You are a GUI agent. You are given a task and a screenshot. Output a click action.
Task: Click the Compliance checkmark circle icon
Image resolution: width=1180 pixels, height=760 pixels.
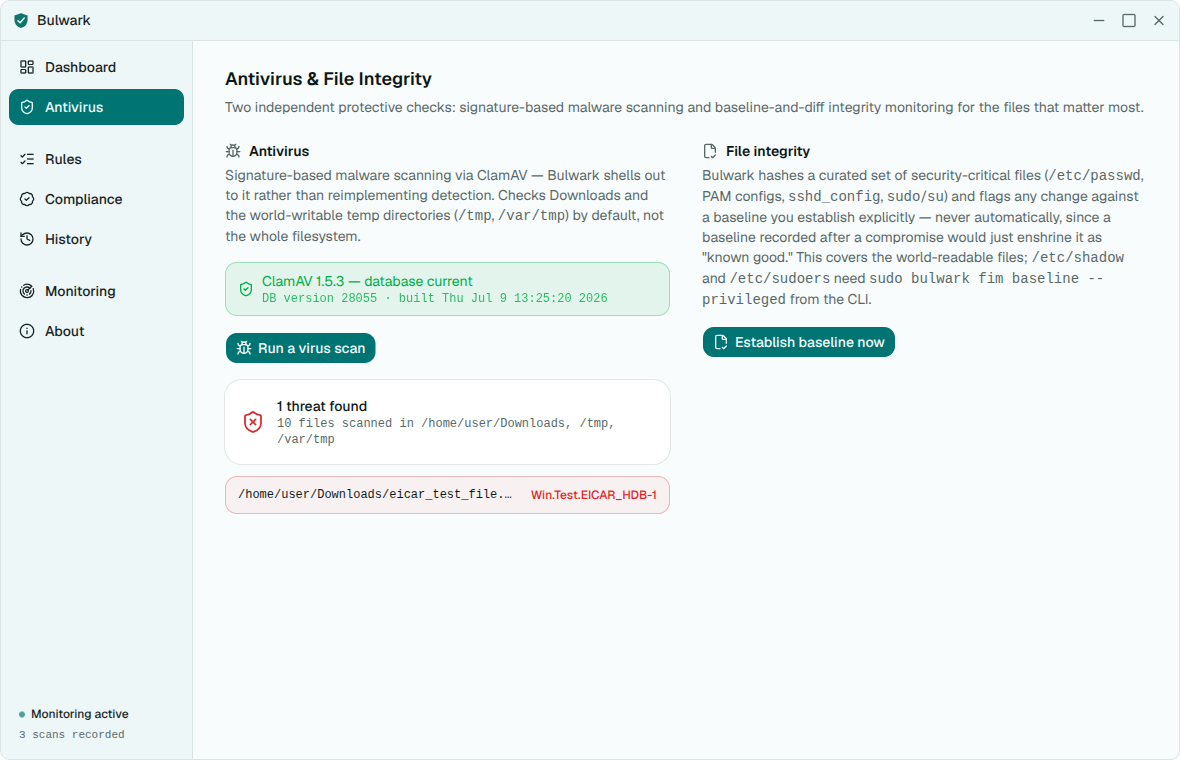27,199
